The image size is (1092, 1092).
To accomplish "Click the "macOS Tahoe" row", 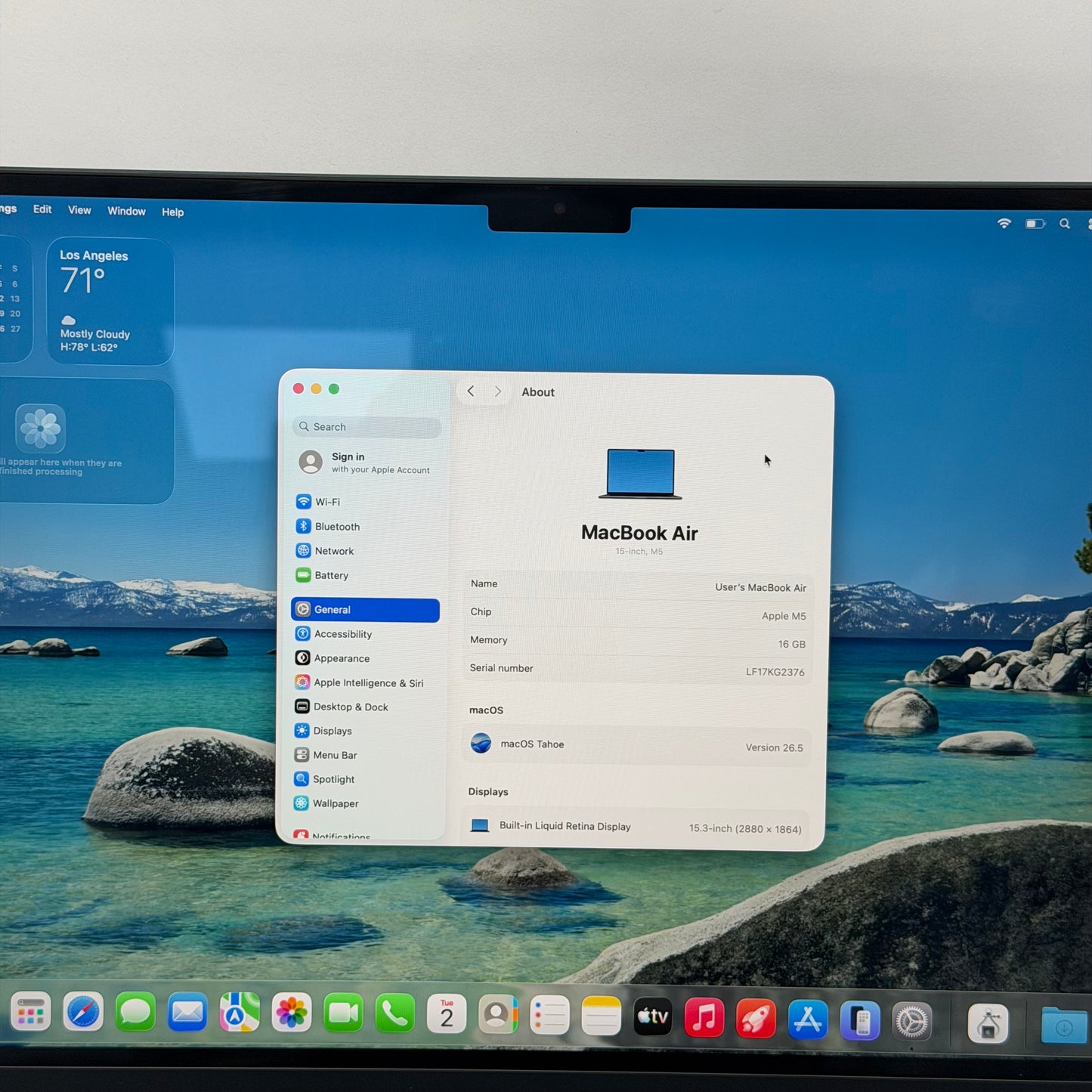I will tap(636, 746).
